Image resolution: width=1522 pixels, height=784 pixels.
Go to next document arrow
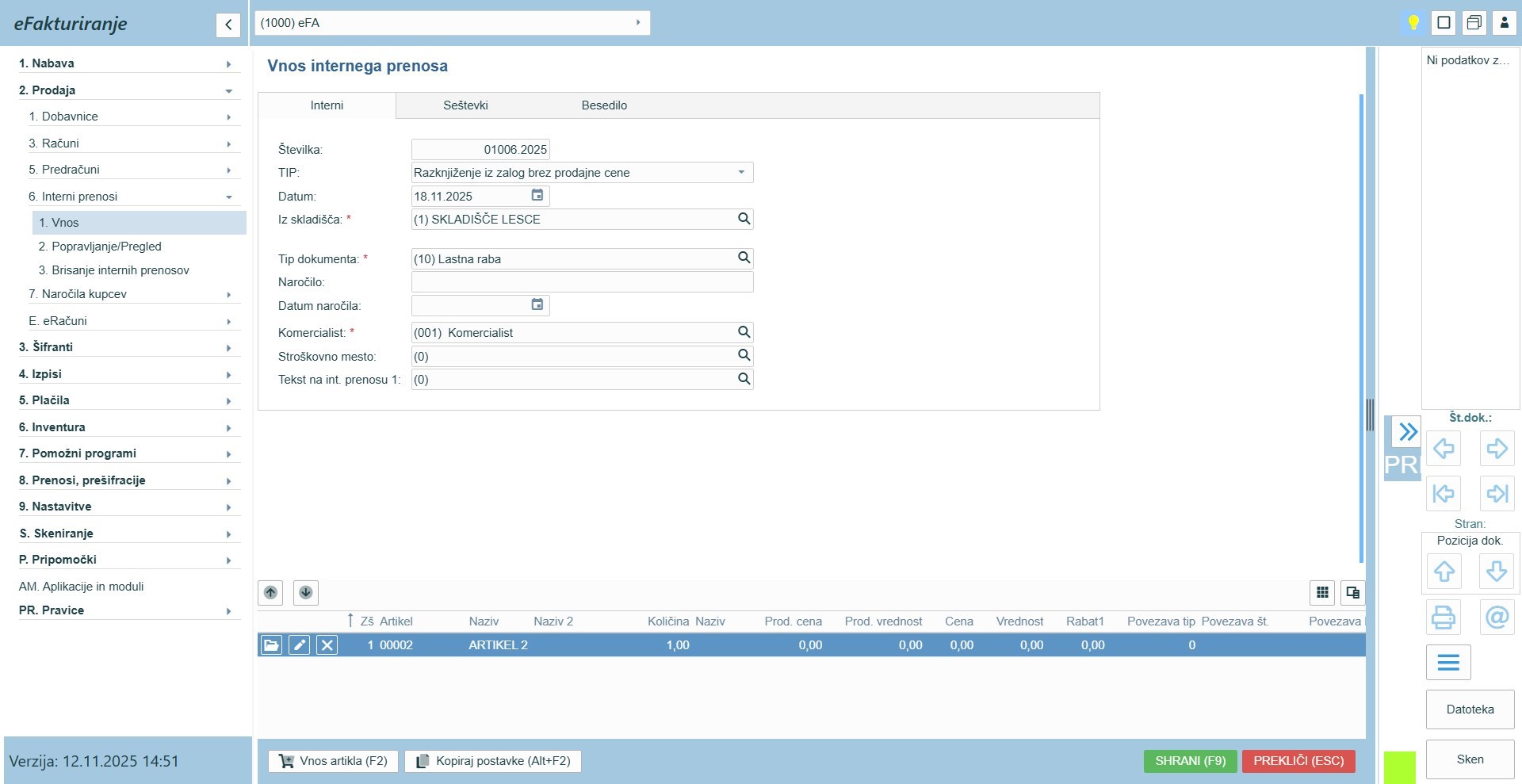point(1497,449)
